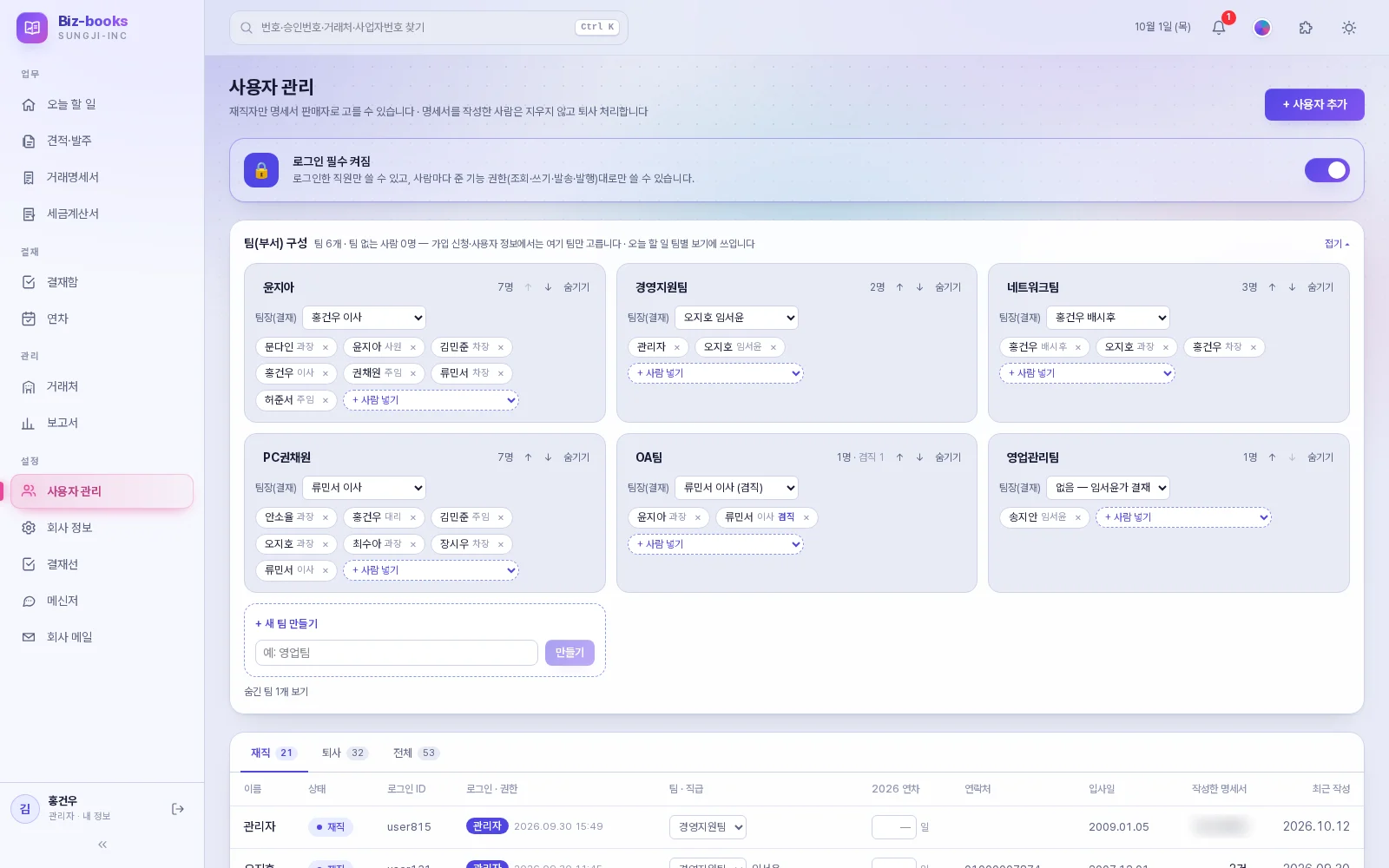Switch theme with the sun icon
The image size is (1389, 868).
(x=1349, y=28)
